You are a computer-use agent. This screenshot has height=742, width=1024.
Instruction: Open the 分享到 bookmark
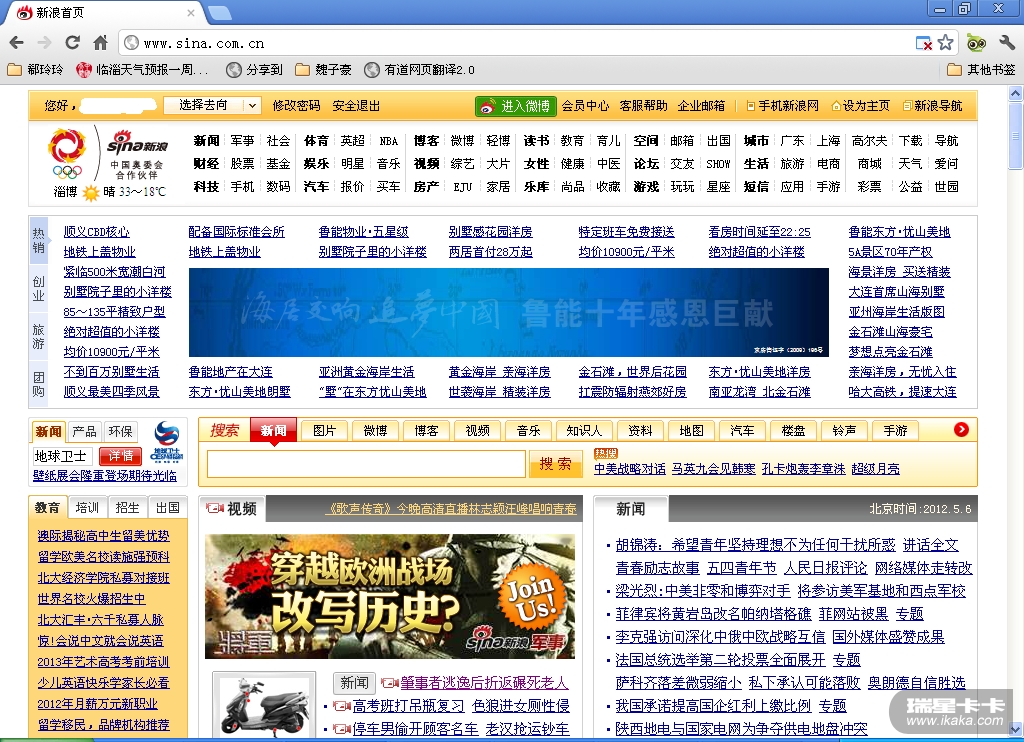(x=254, y=69)
